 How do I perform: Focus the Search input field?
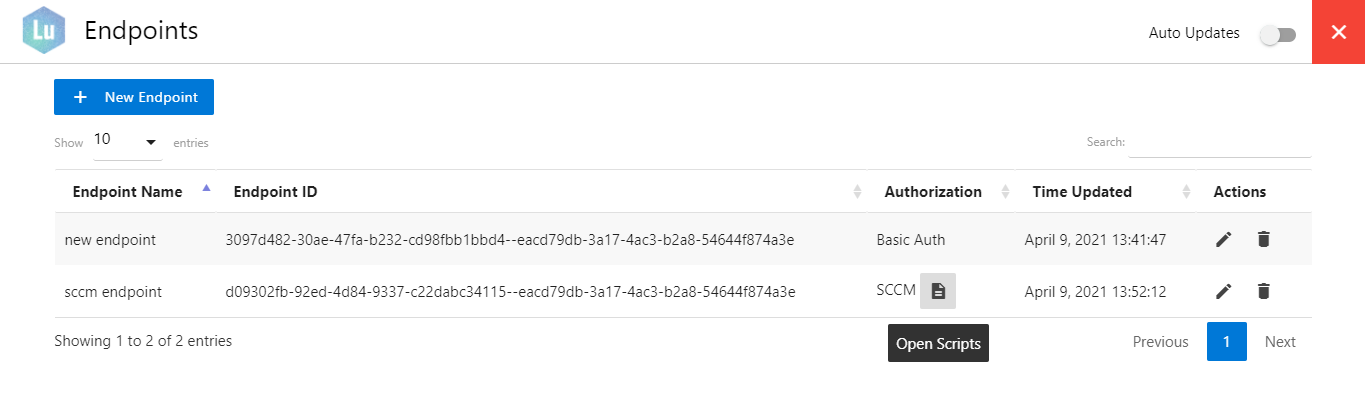pyautogui.click(x=1219, y=143)
